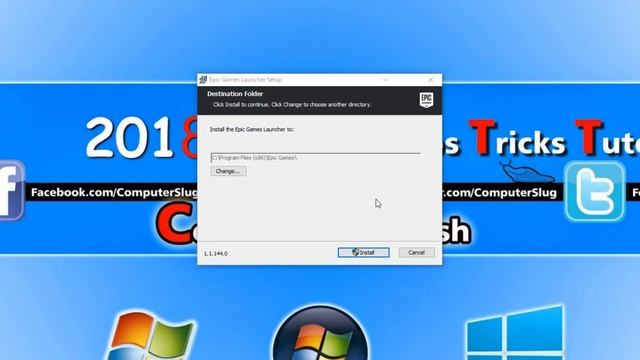640x360 pixels.
Task: Focus the install path input field
Action: click(315, 158)
